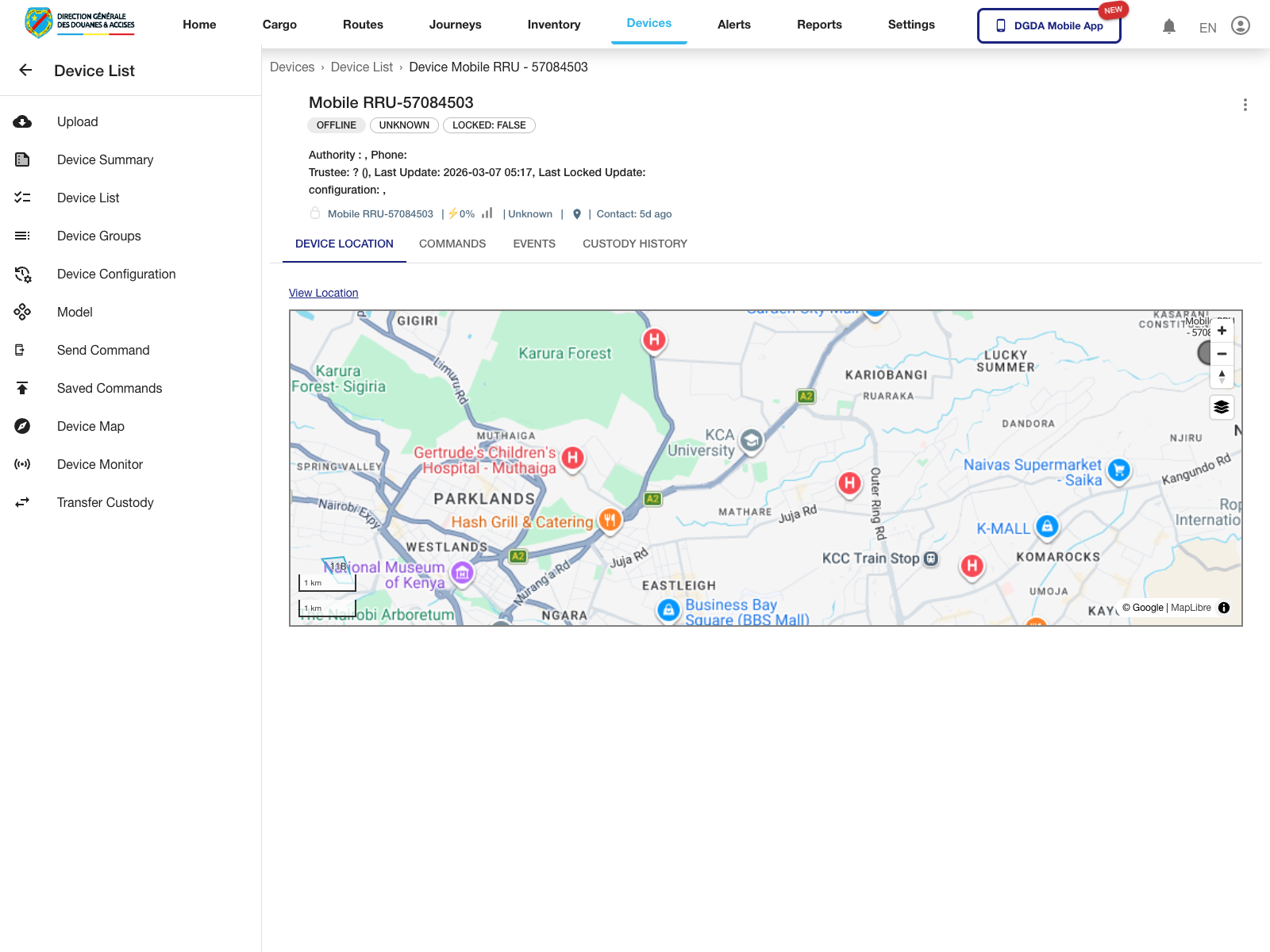Open the EN language selector

click(1207, 28)
